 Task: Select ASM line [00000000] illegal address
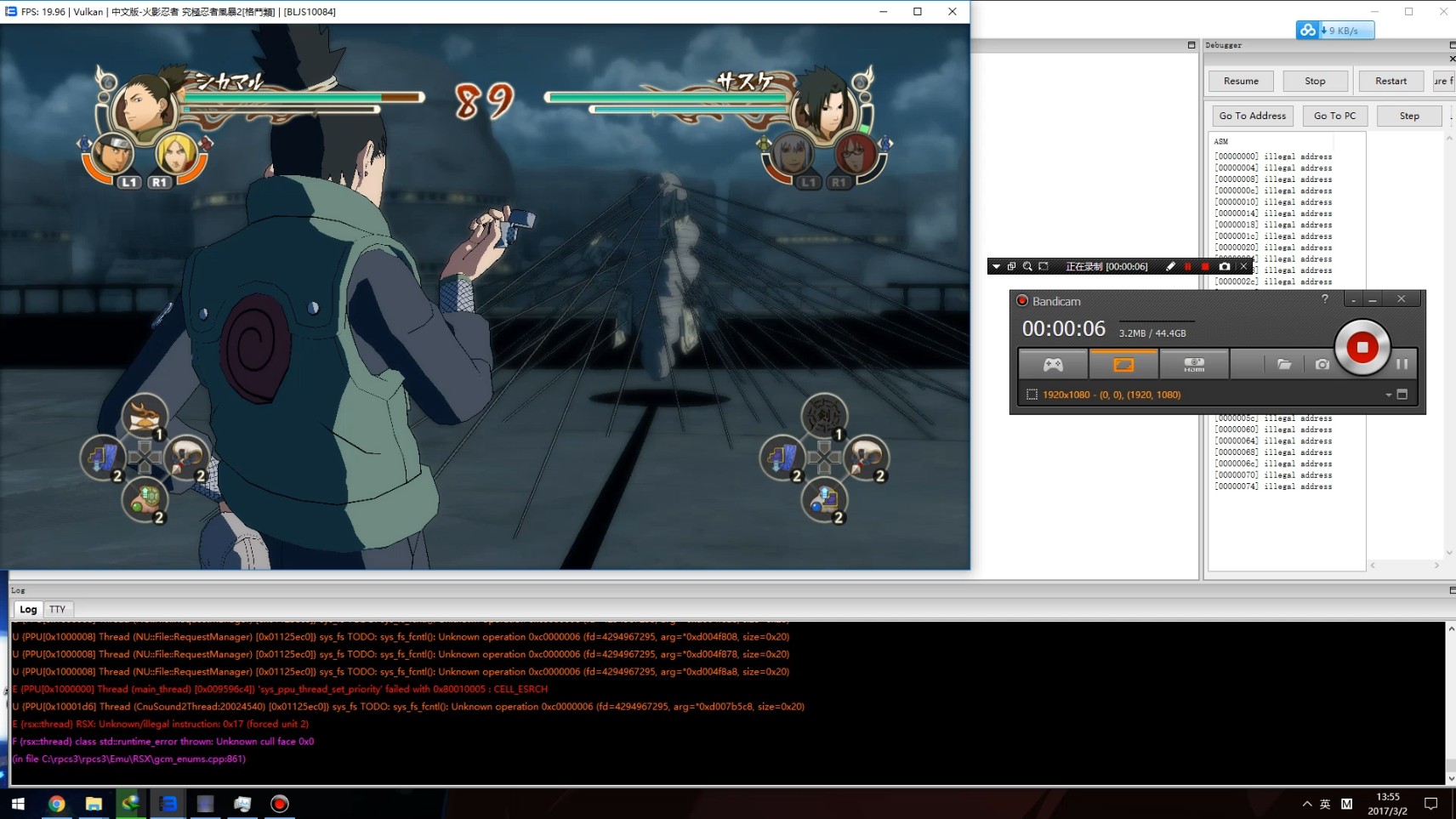(x=1273, y=156)
